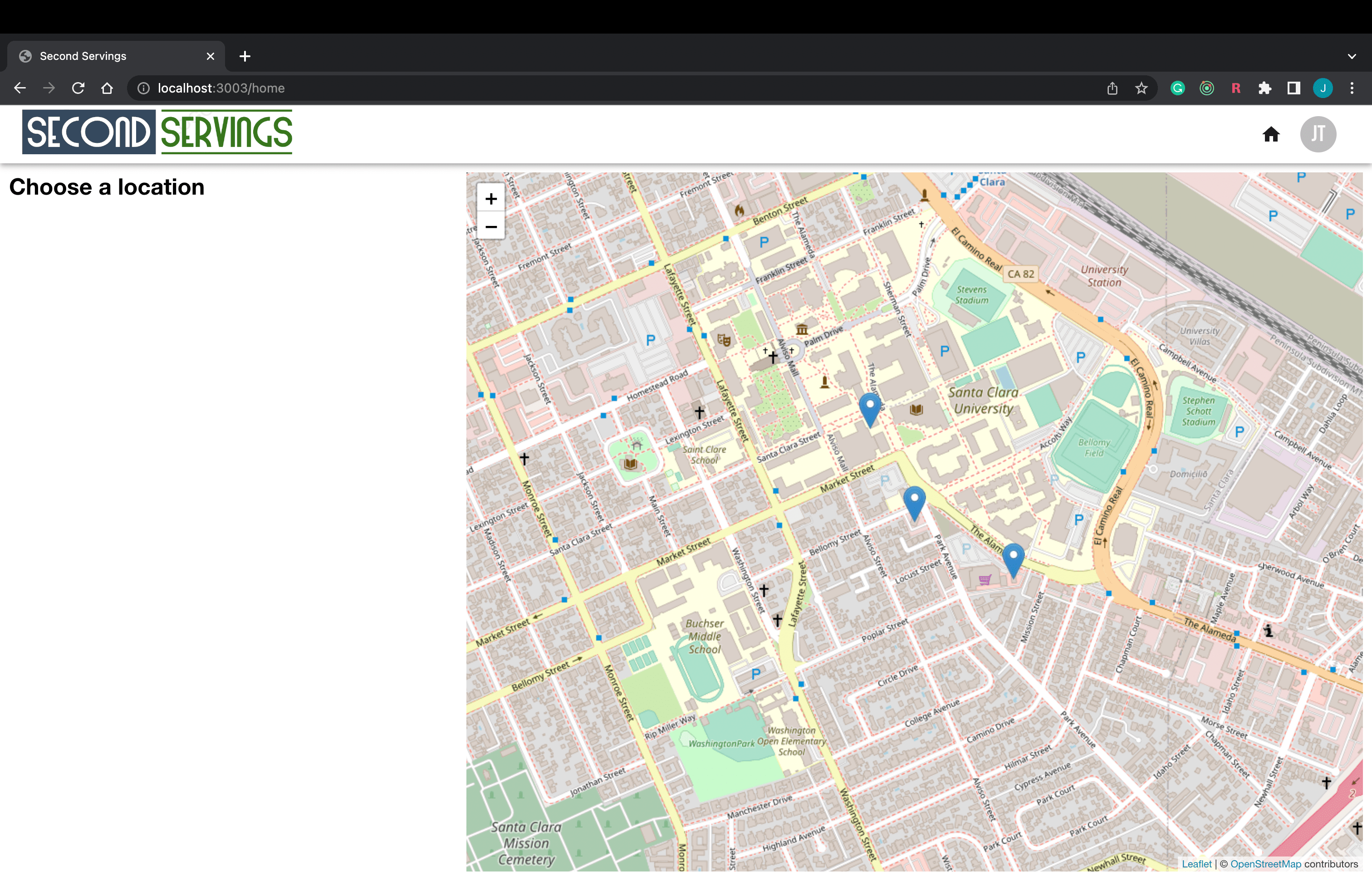This screenshot has width=1372, height=891.
Task: Open a new browser tab
Action: coord(245,56)
